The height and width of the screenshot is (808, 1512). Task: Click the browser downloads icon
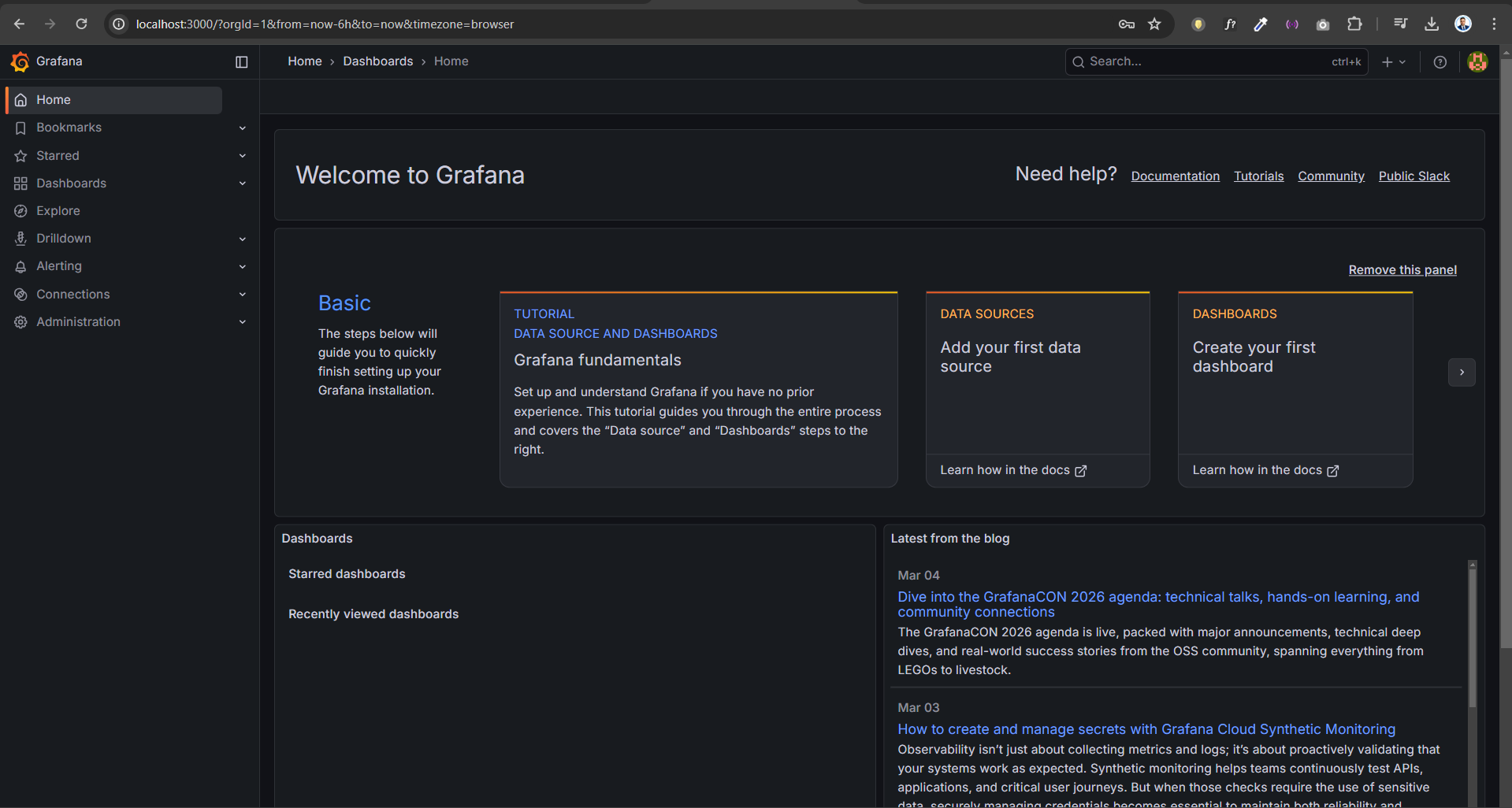tap(1432, 24)
